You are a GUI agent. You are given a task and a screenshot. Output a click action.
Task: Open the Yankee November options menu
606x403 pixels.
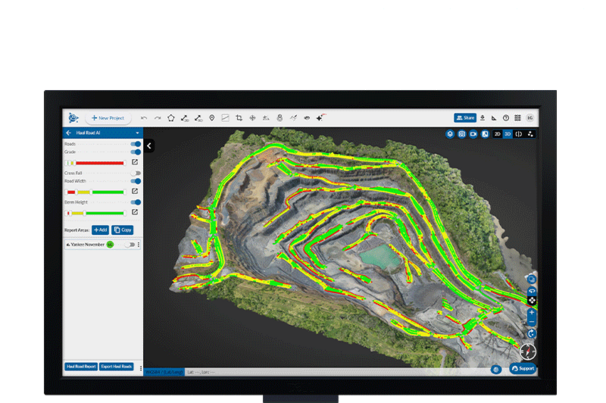coord(139,245)
